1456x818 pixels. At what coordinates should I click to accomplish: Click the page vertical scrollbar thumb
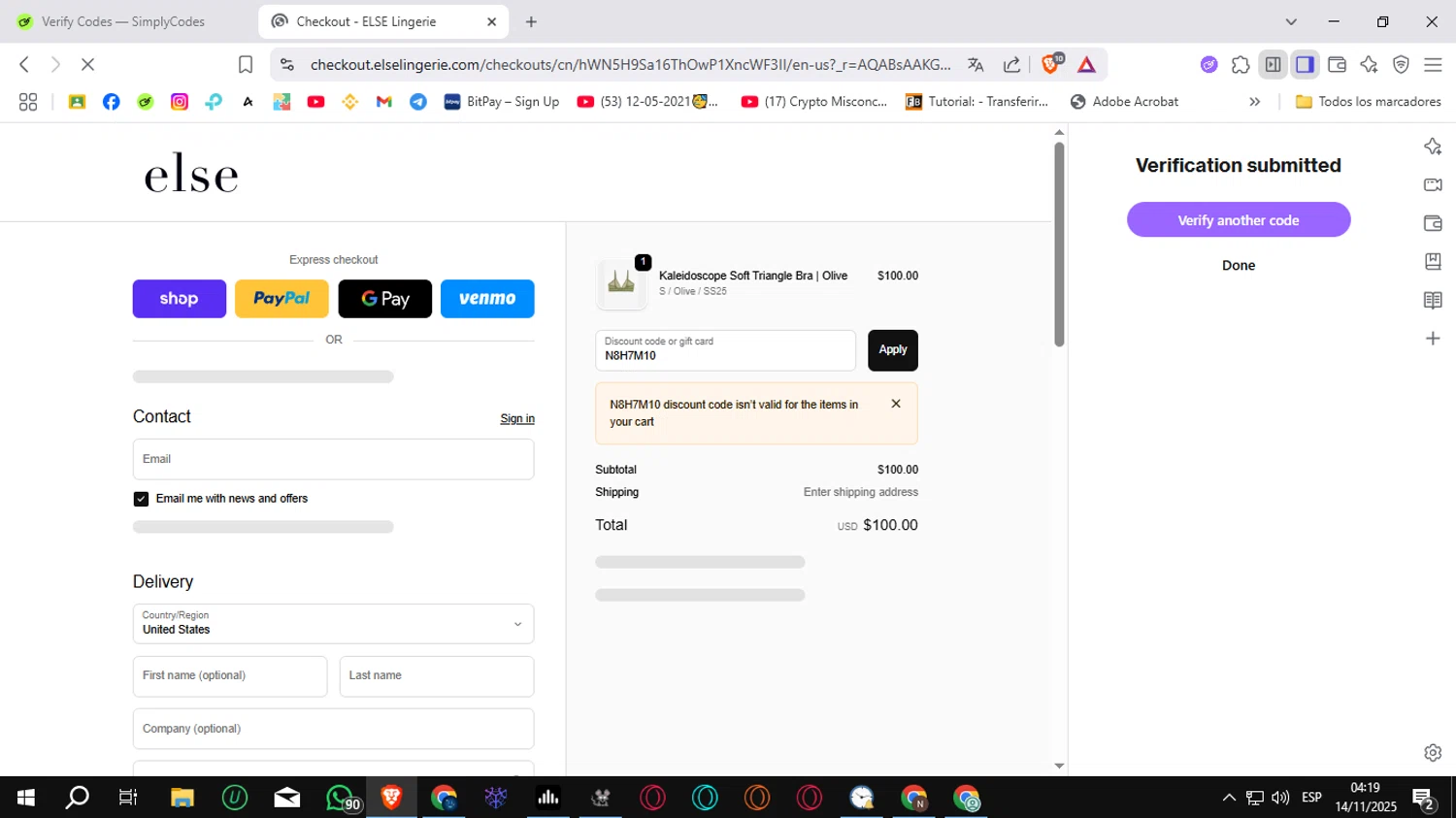[1059, 245]
